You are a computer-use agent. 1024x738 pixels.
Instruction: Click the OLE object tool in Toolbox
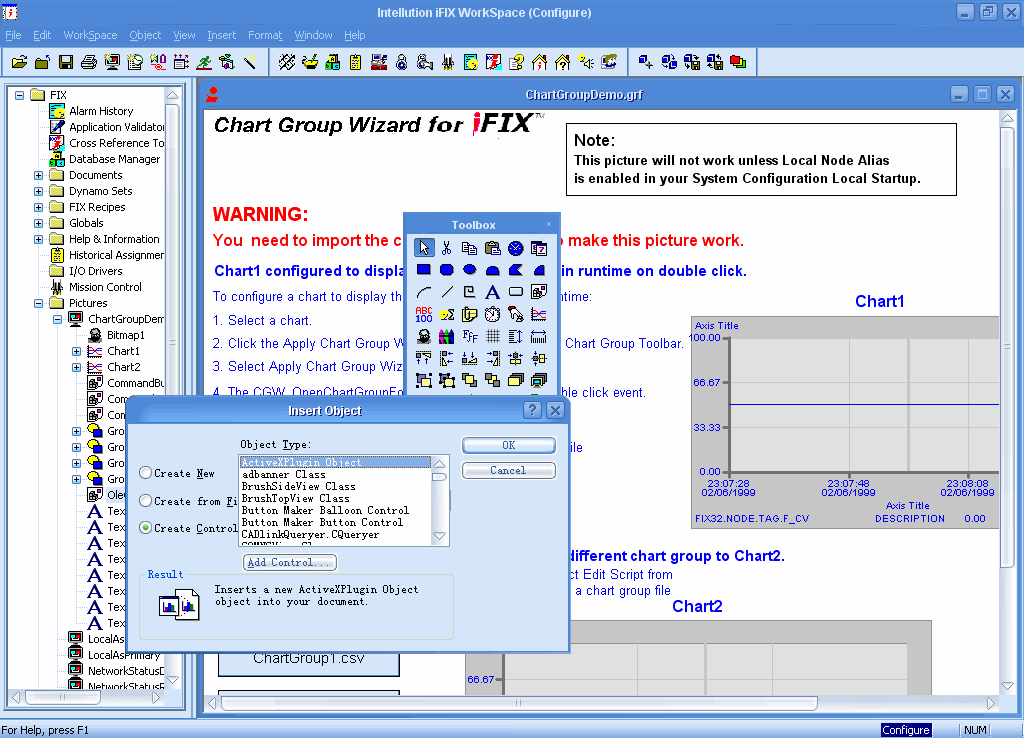(539, 292)
